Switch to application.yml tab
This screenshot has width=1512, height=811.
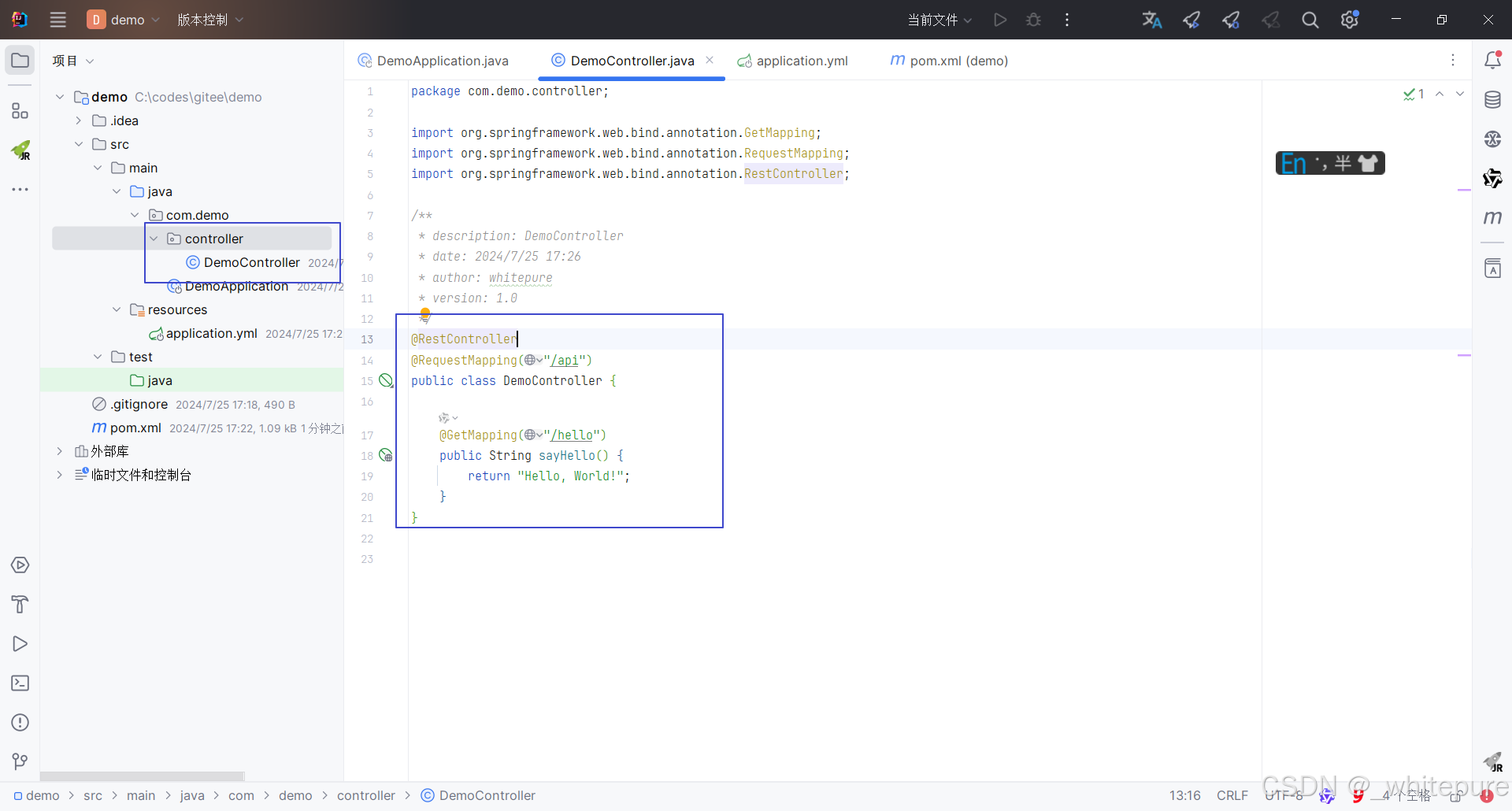793,61
